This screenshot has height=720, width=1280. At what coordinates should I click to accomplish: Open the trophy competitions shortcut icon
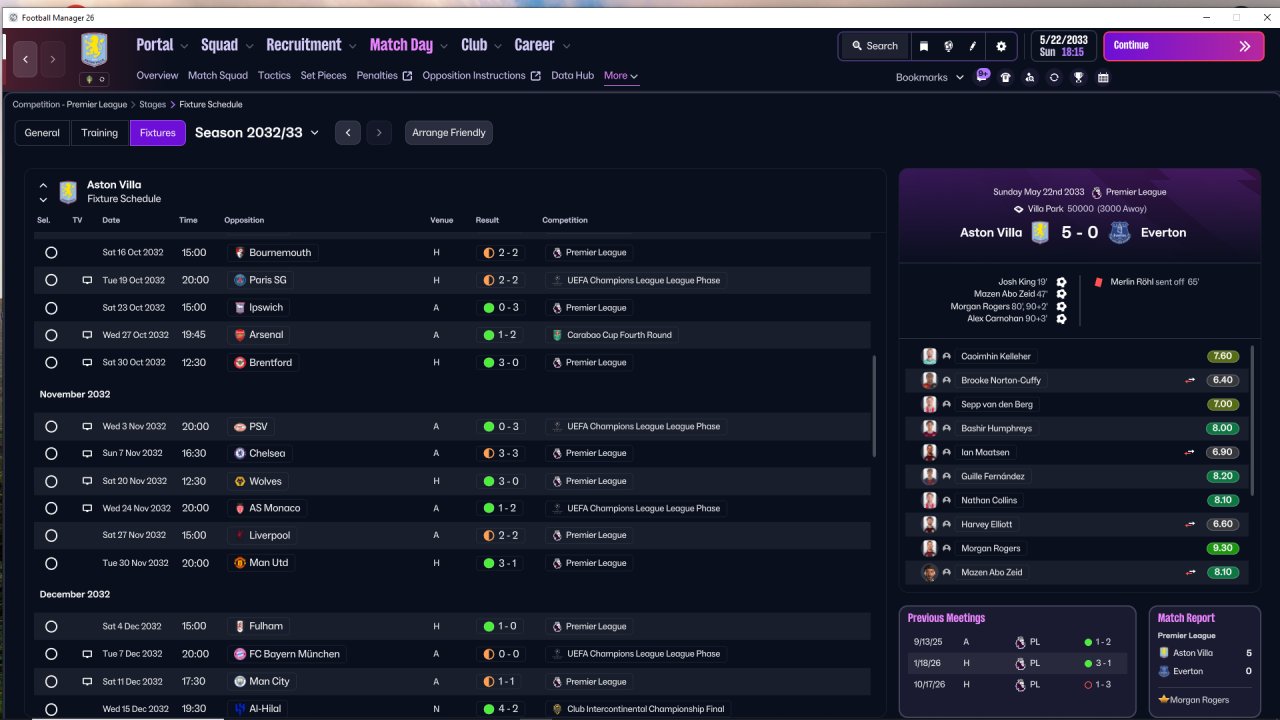pyautogui.click(x=1079, y=77)
